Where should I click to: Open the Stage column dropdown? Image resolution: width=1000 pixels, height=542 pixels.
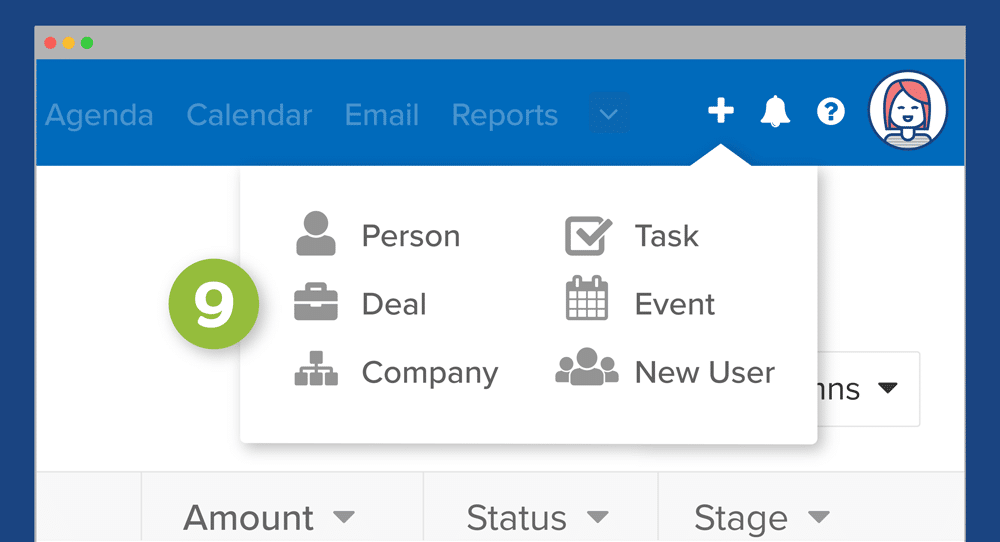[818, 518]
